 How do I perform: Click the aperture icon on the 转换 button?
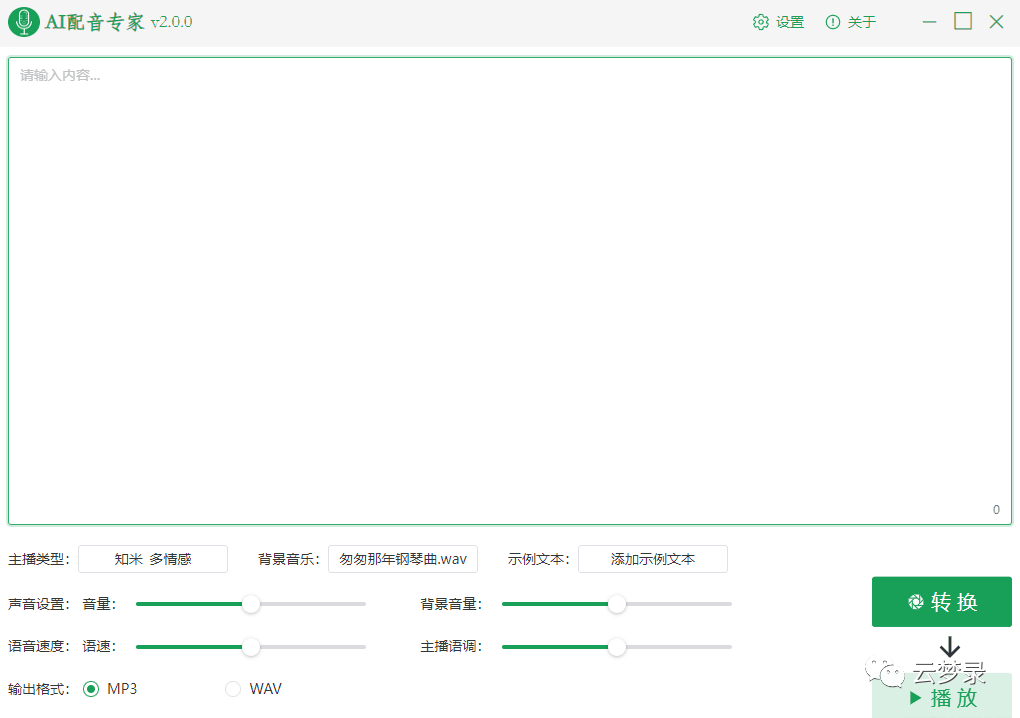tap(915, 601)
